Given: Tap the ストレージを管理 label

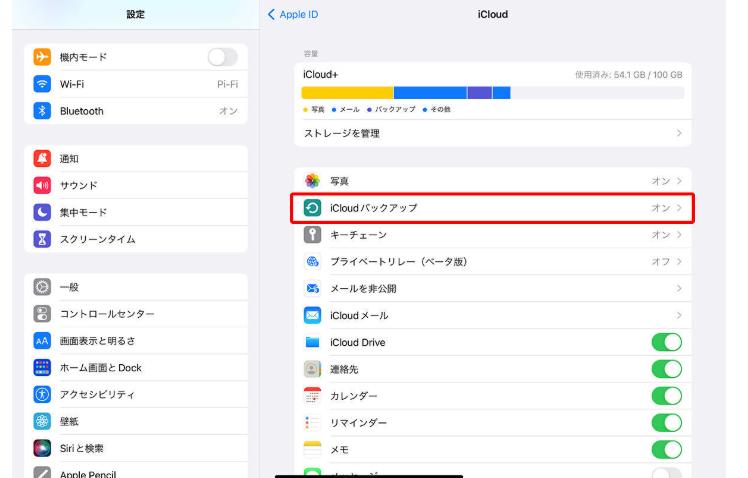Looking at the screenshot, I should pyautogui.click(x=342, y=133).
